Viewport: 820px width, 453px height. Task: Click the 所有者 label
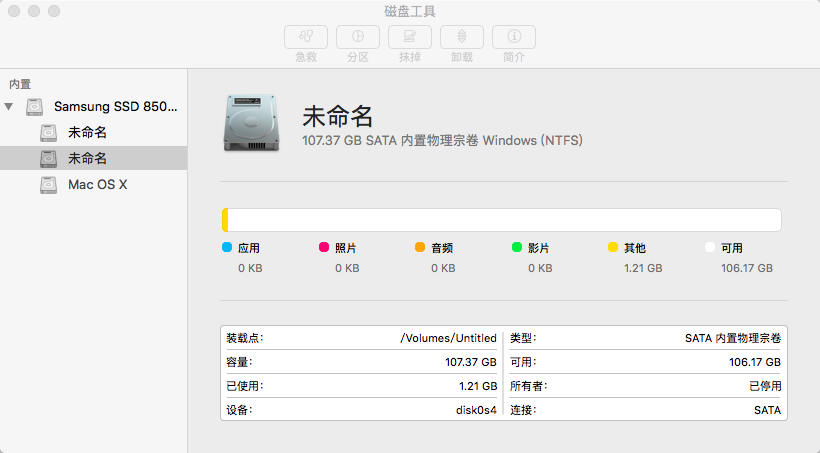click(528, 386)
